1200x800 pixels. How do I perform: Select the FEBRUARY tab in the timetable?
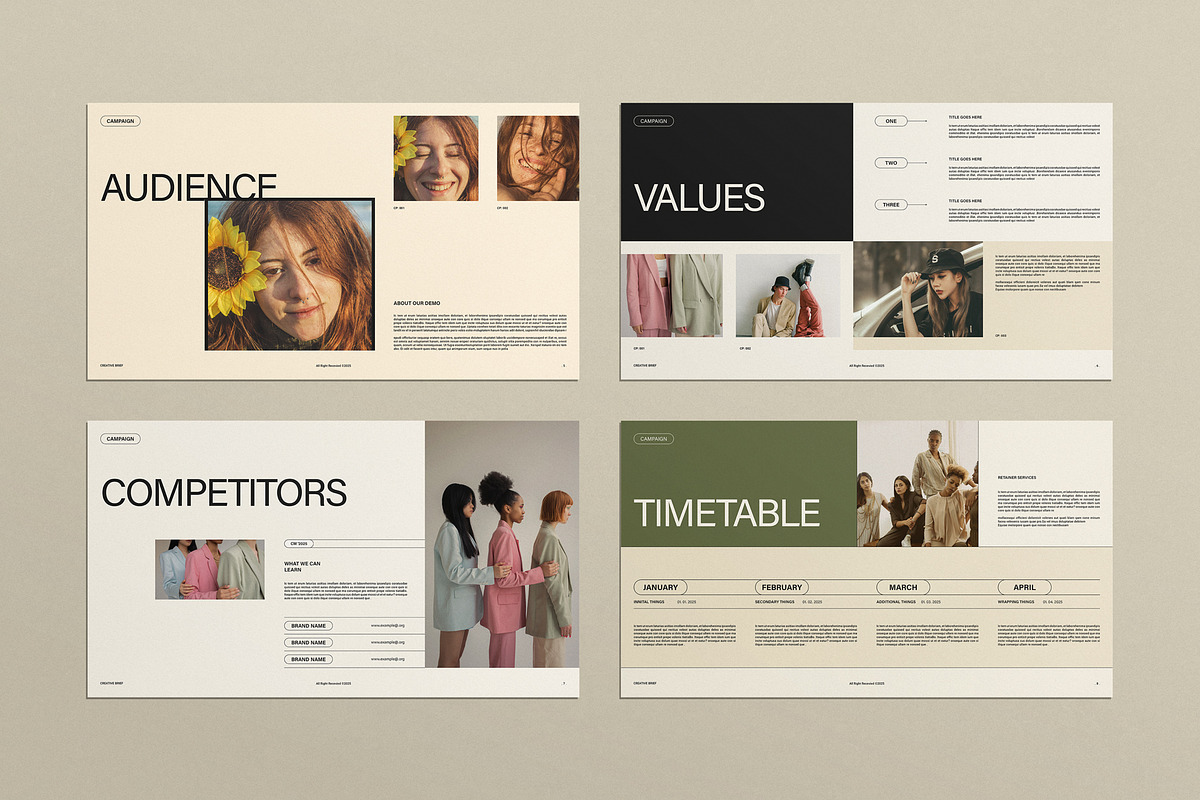[x=783, y=587]
